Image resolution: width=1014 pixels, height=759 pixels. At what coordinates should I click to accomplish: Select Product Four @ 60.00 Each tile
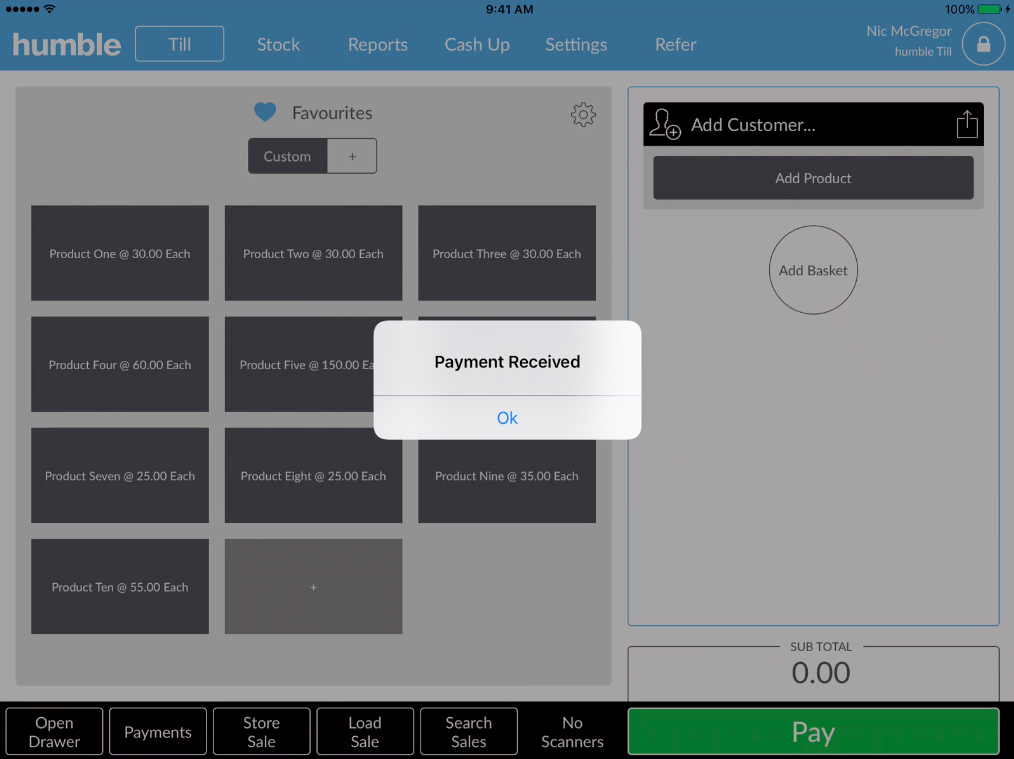pos(120,365)
